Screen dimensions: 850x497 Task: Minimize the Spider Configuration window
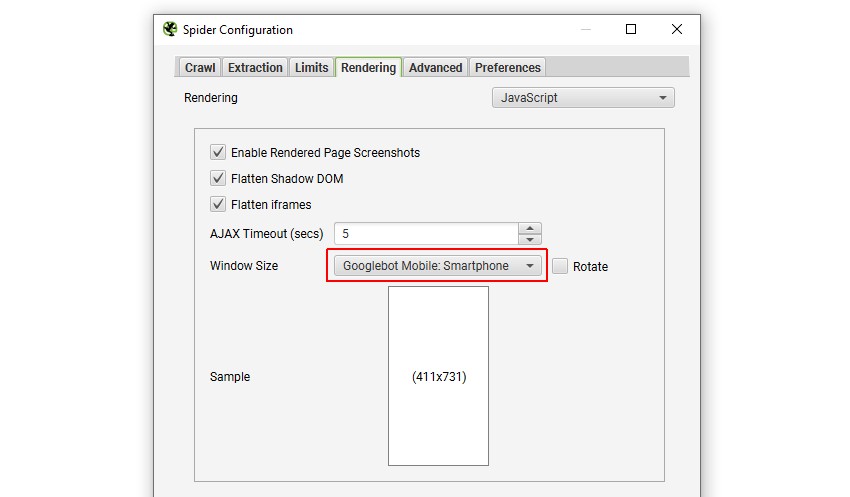[x=585, y=30]
